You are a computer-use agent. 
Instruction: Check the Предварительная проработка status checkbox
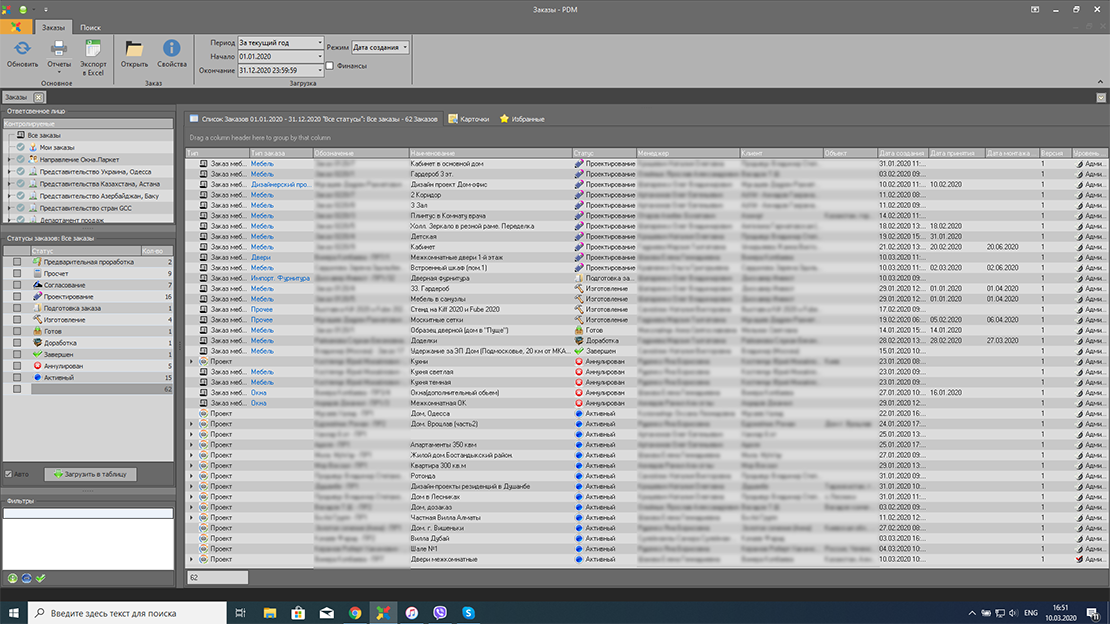tap(17, 262)
